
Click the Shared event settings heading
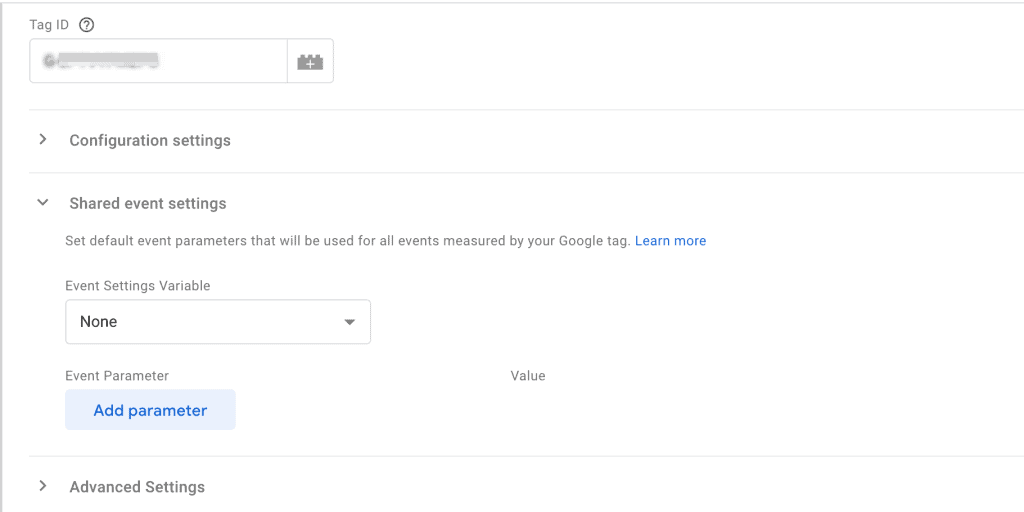click(148, 204)
